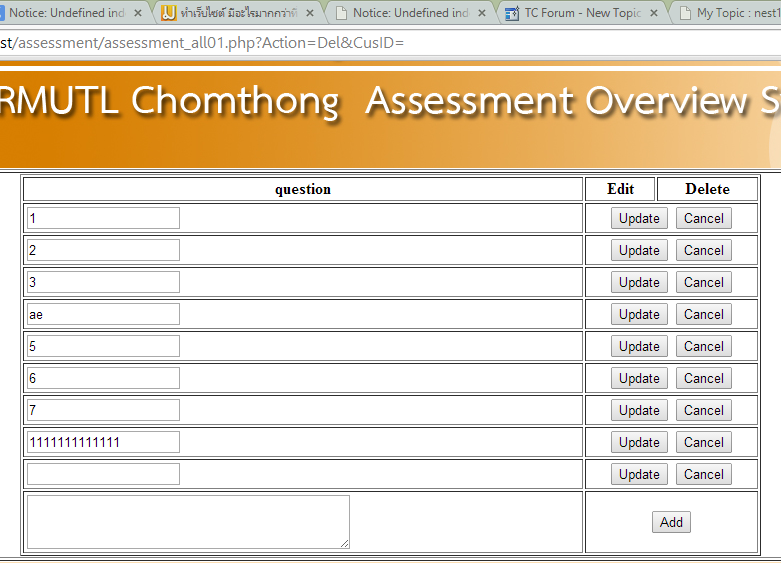The image size is (781, 563).
Task: Focus the question field containing 7
Action: tap(103, 410)
